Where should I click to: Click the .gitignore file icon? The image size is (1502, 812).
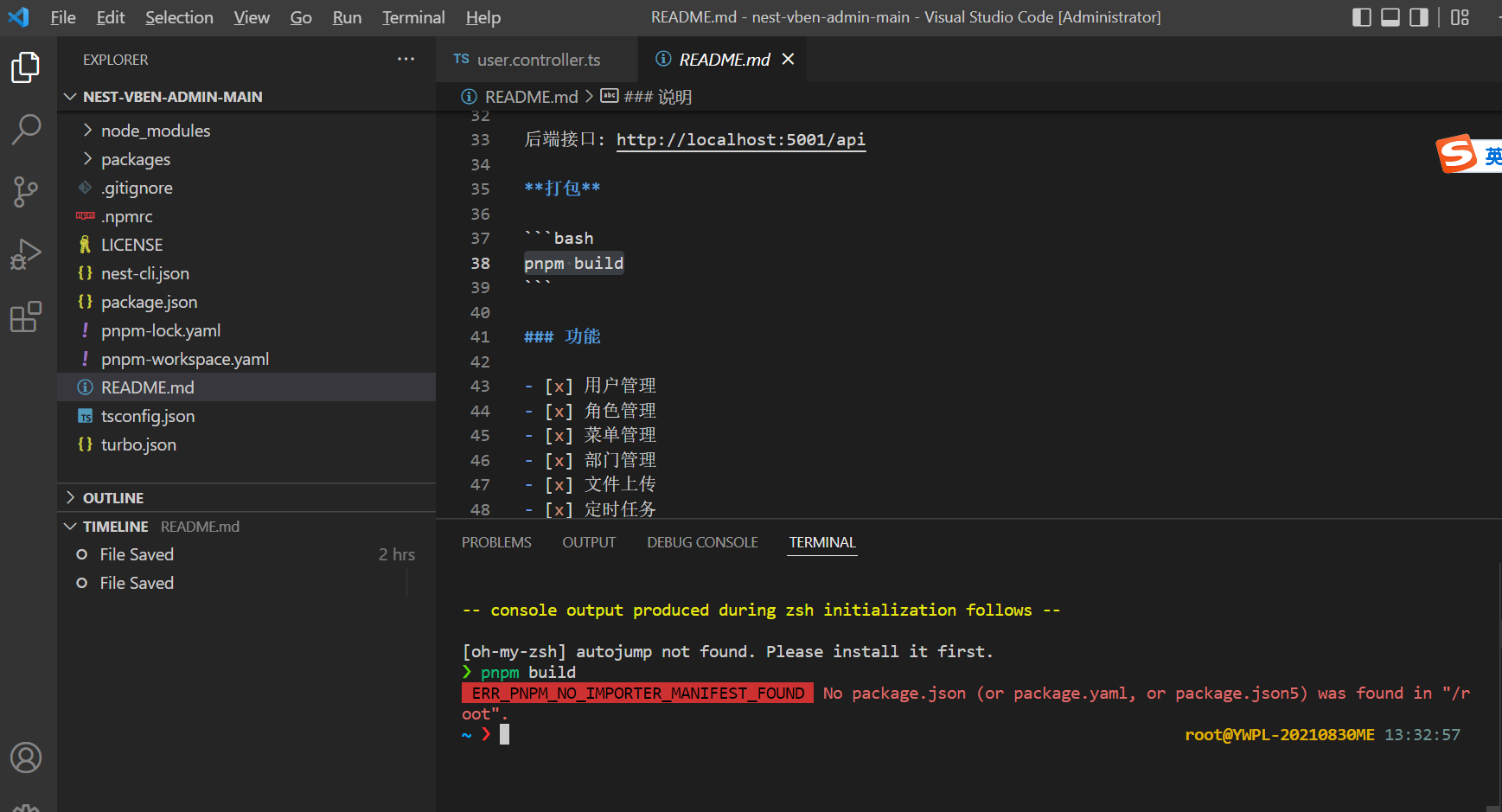tap(85, 188)
